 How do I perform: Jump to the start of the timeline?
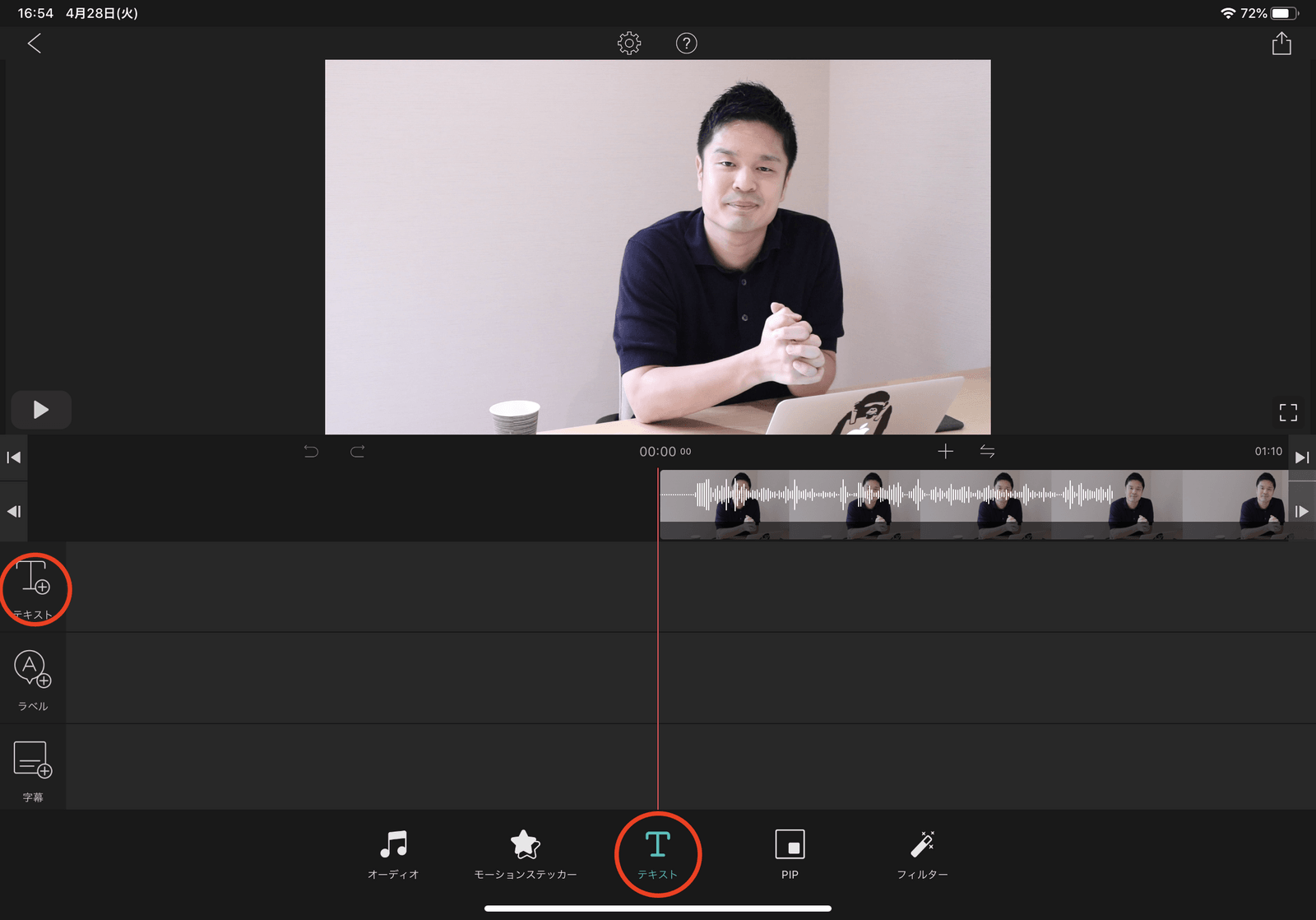[x=14, y=458]
